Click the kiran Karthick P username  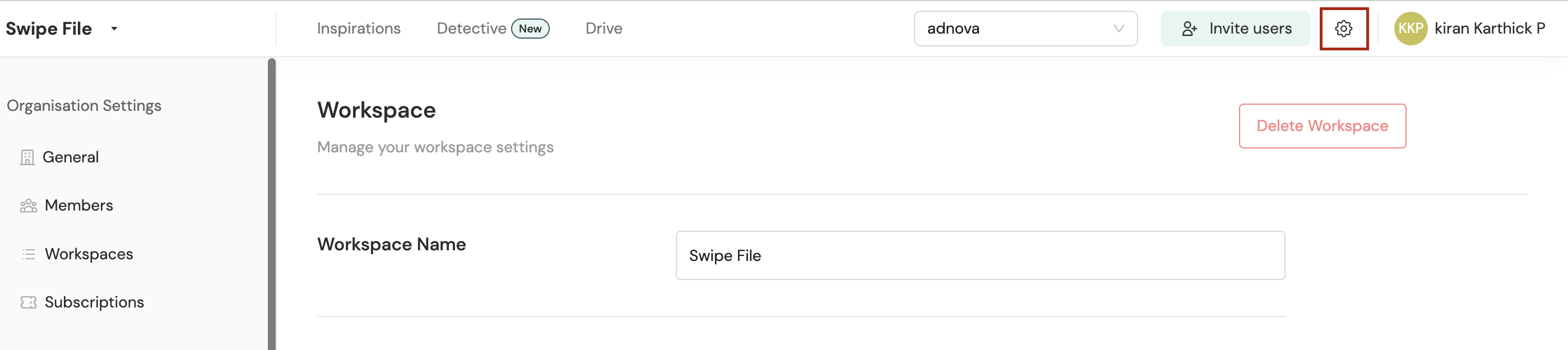click(1489, 29)
